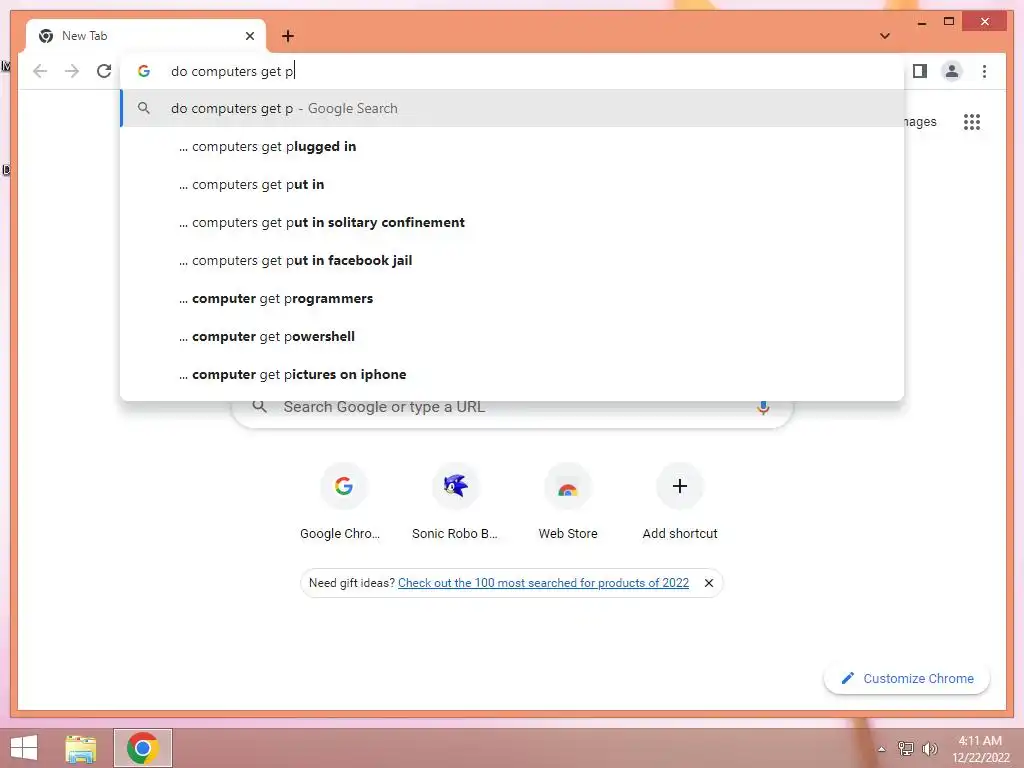
Task: Go back with the back arrow
Action: click(x=40, y=71)
